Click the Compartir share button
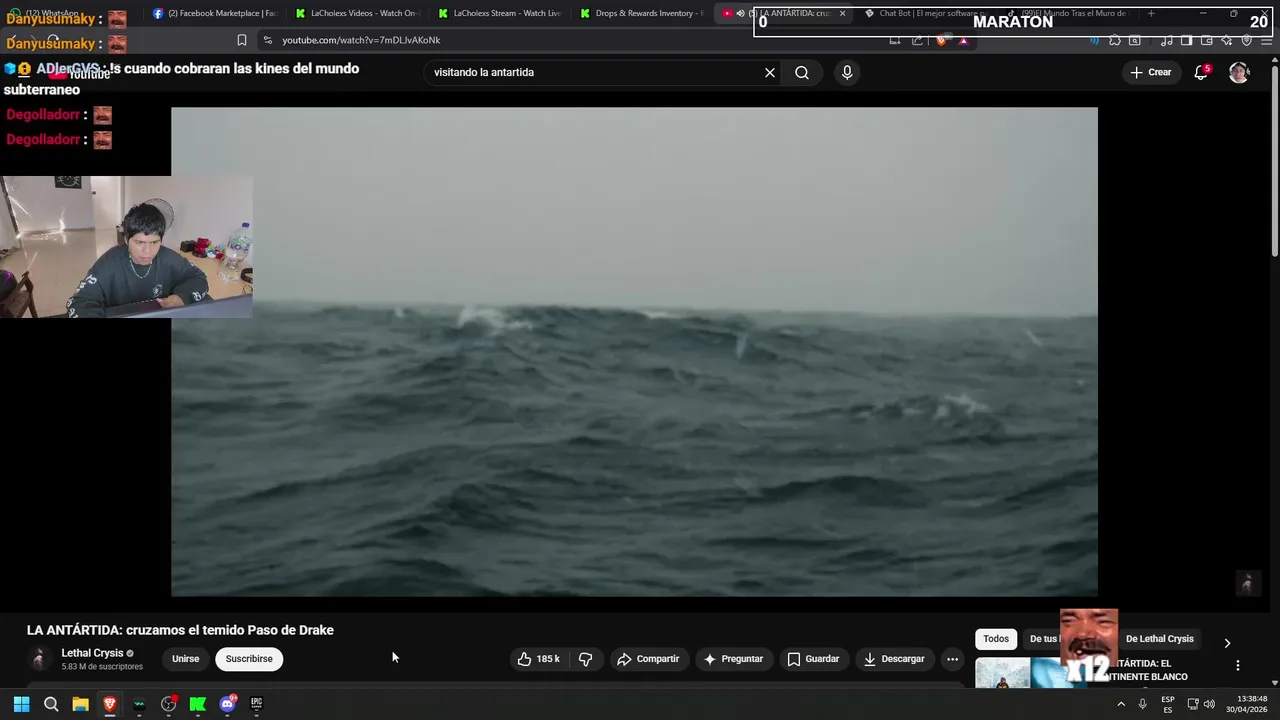This screenshot has width=1280, height=720. click(648, 659)
